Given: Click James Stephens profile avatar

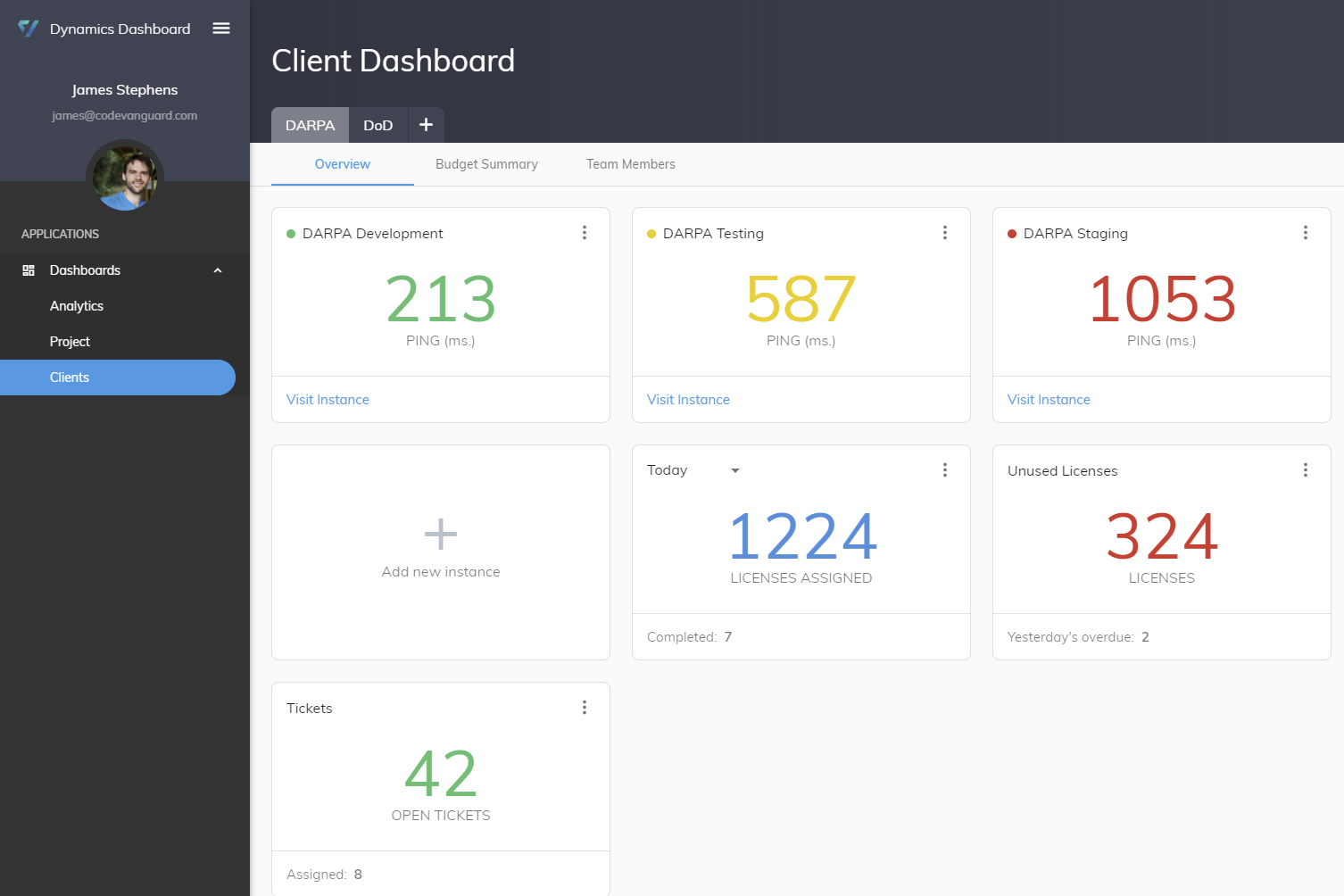Looking at the screenshot, I should [125, 177].
